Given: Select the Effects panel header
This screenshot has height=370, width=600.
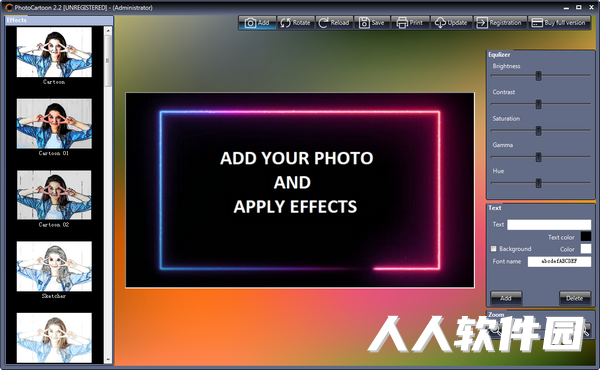Looking at the screenshot, I should (59, 20).
